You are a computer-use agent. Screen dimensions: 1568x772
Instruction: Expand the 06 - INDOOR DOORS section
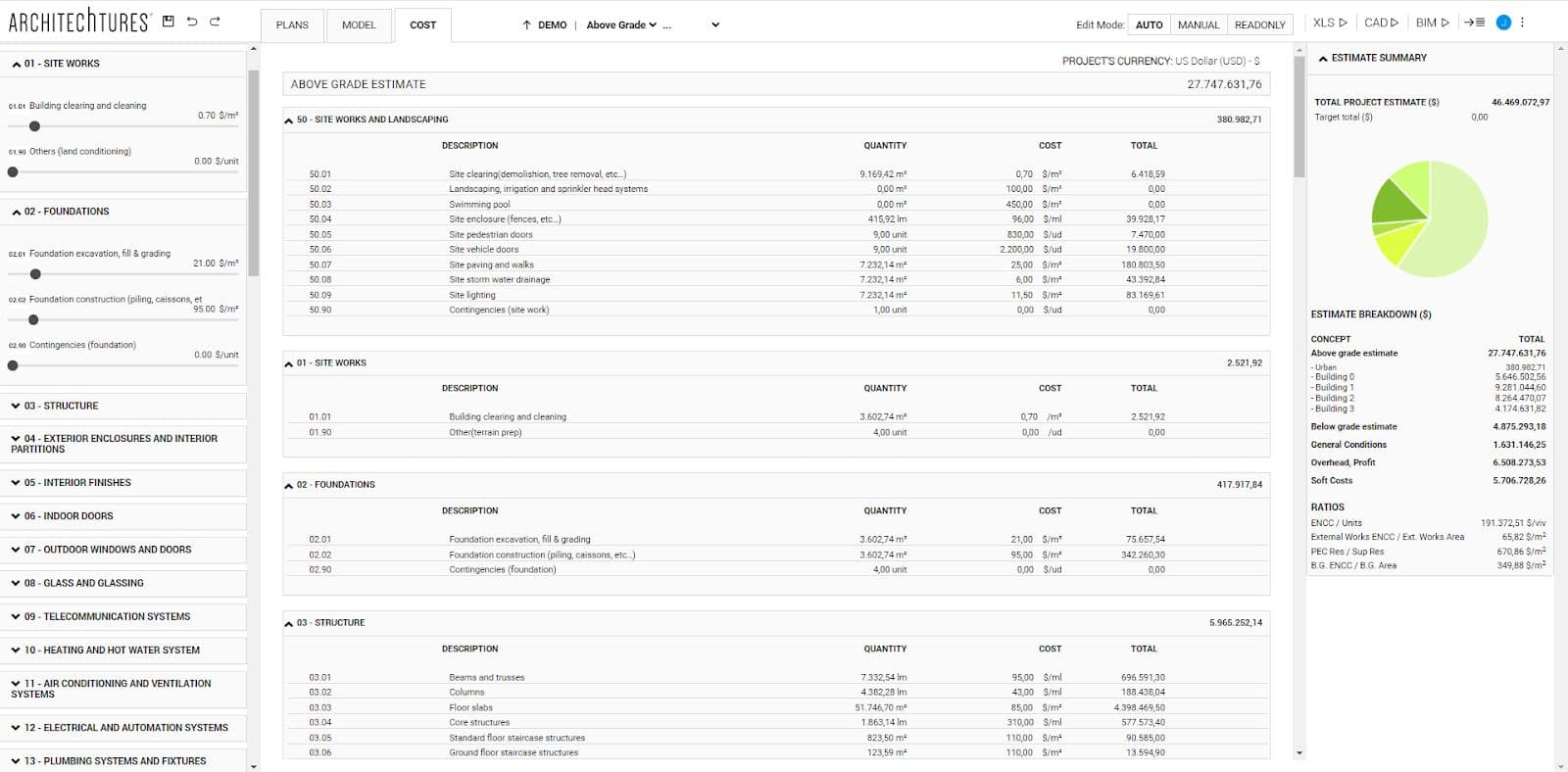pos(123,516)
